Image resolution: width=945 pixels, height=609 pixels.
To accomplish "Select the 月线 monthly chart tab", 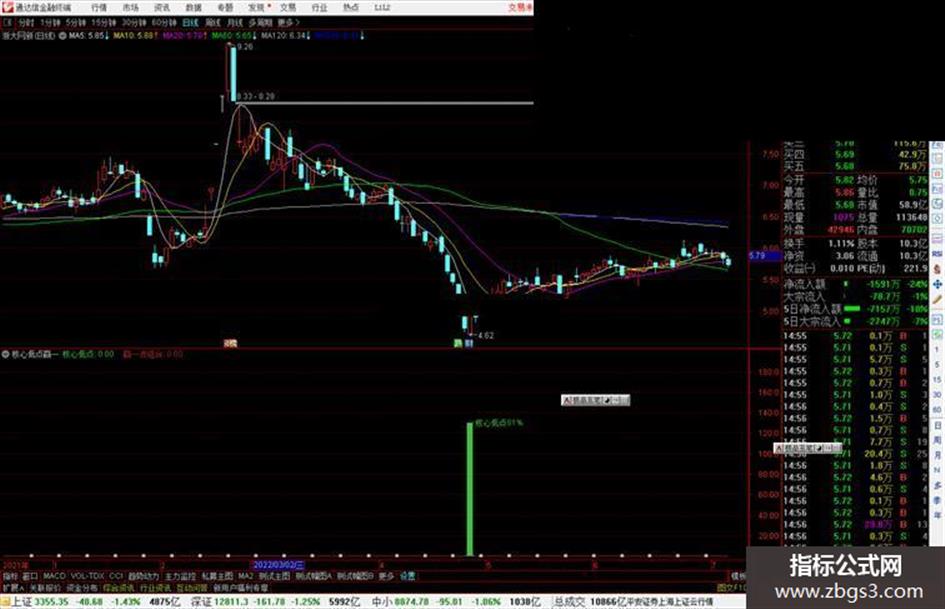I will coord(234,22).
